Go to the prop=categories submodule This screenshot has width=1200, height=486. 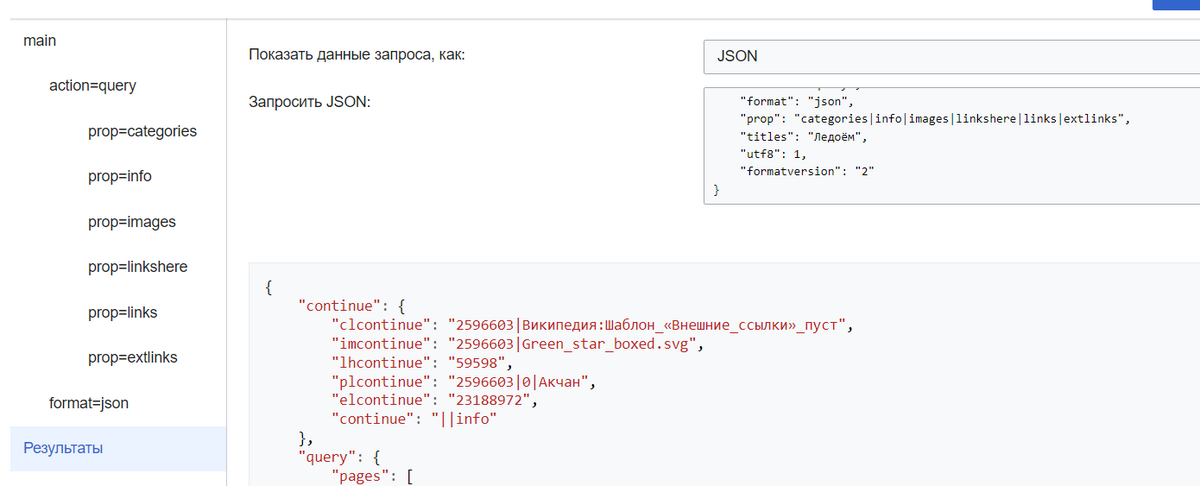click(142, 131)
